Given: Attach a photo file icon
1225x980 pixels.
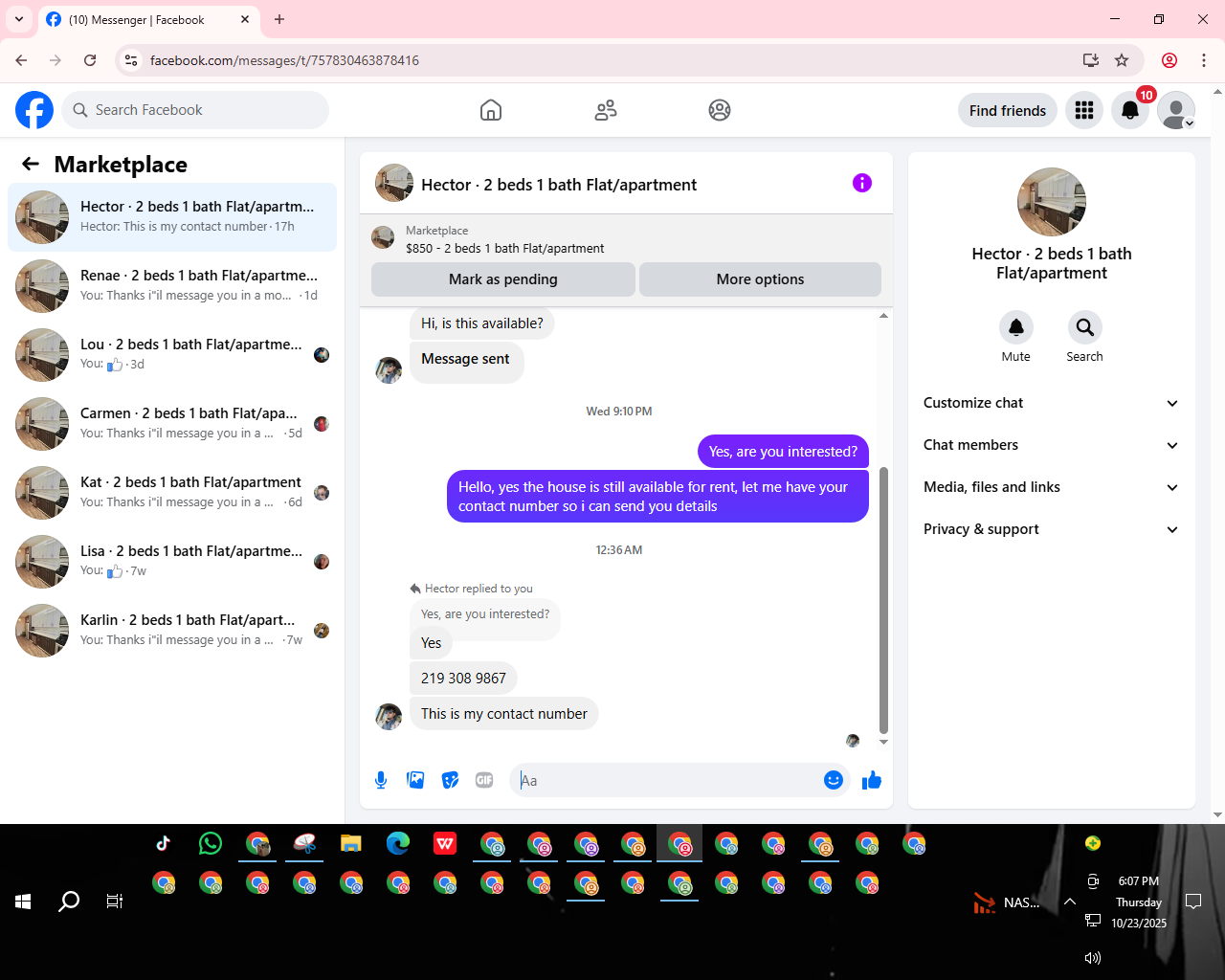Looking at the screenshot, I should [415, 780].
